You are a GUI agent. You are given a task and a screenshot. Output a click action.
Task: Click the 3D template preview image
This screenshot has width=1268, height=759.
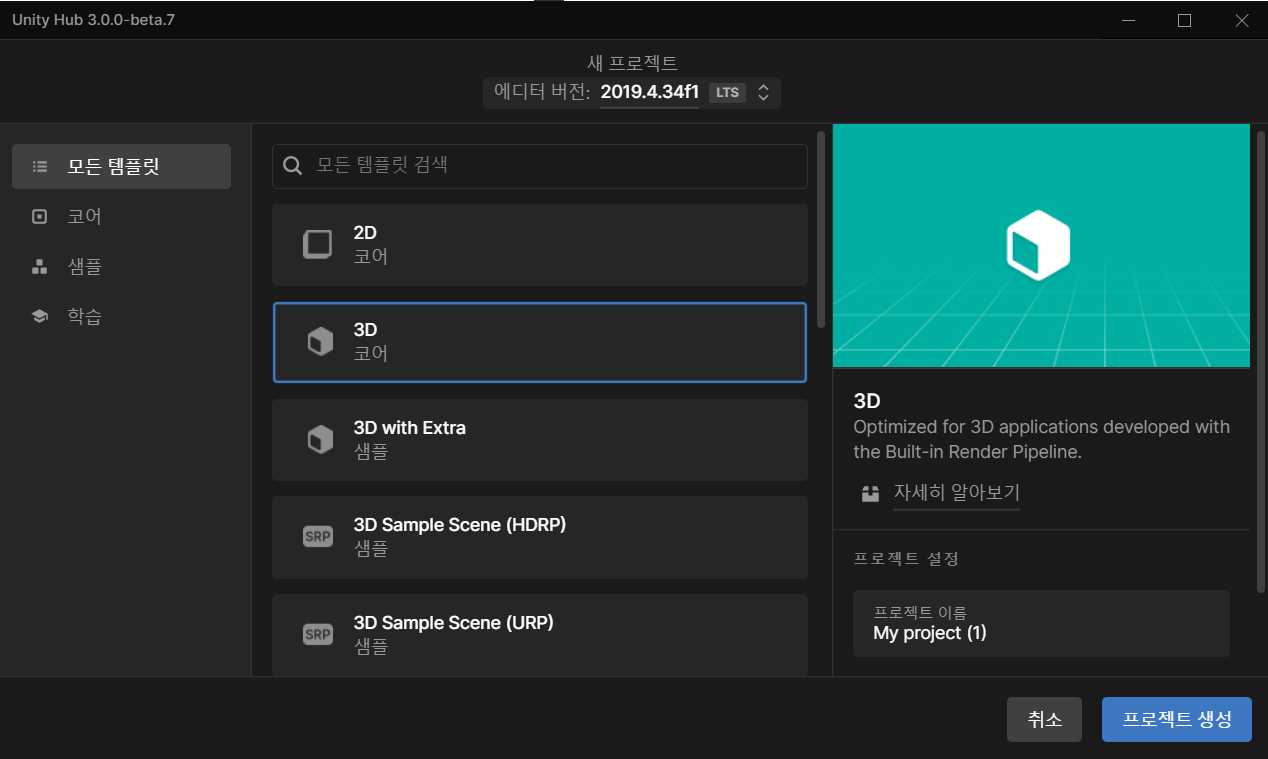[x=1041, y=246]
